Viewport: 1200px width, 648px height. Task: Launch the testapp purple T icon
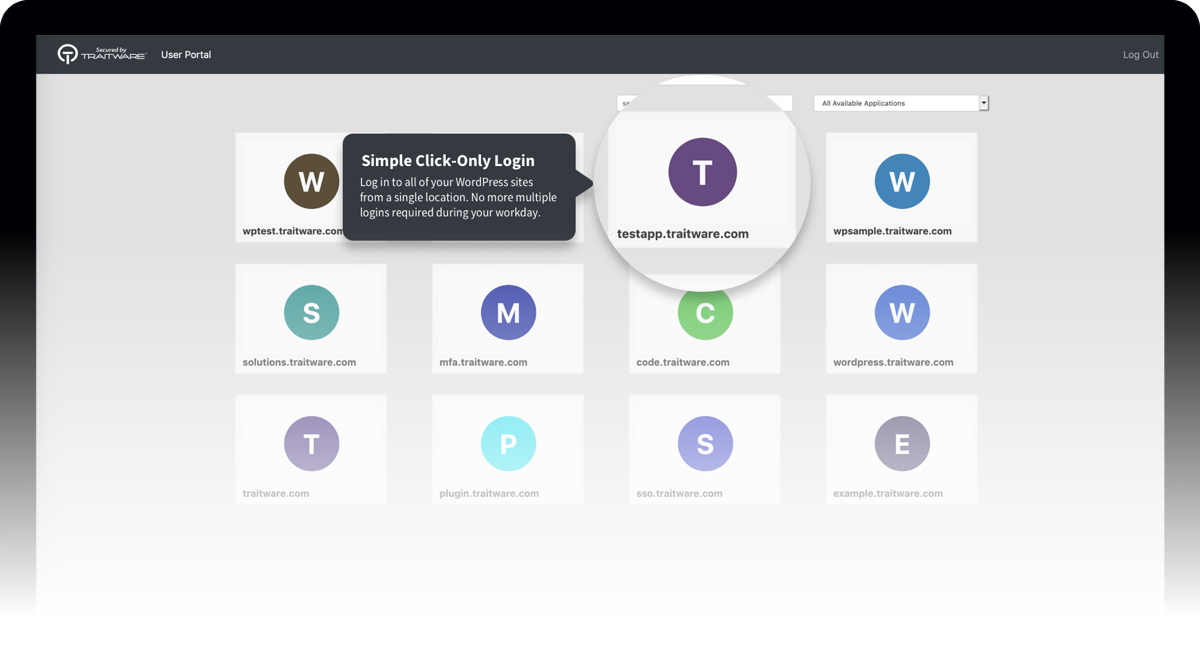[703, 172]
